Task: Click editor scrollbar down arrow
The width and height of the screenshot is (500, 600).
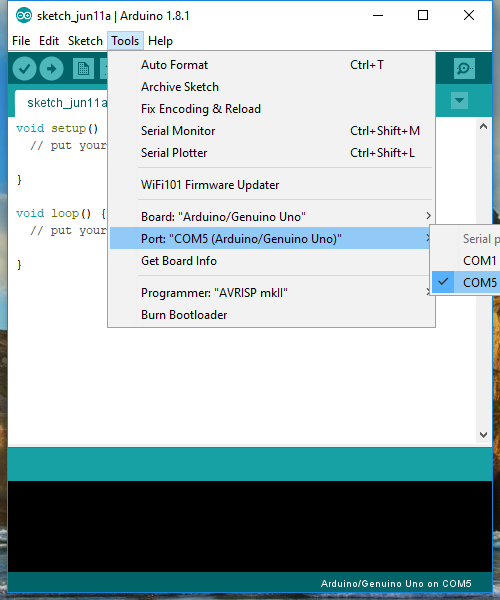Action: pyautogui.click(x=484, y=435)
